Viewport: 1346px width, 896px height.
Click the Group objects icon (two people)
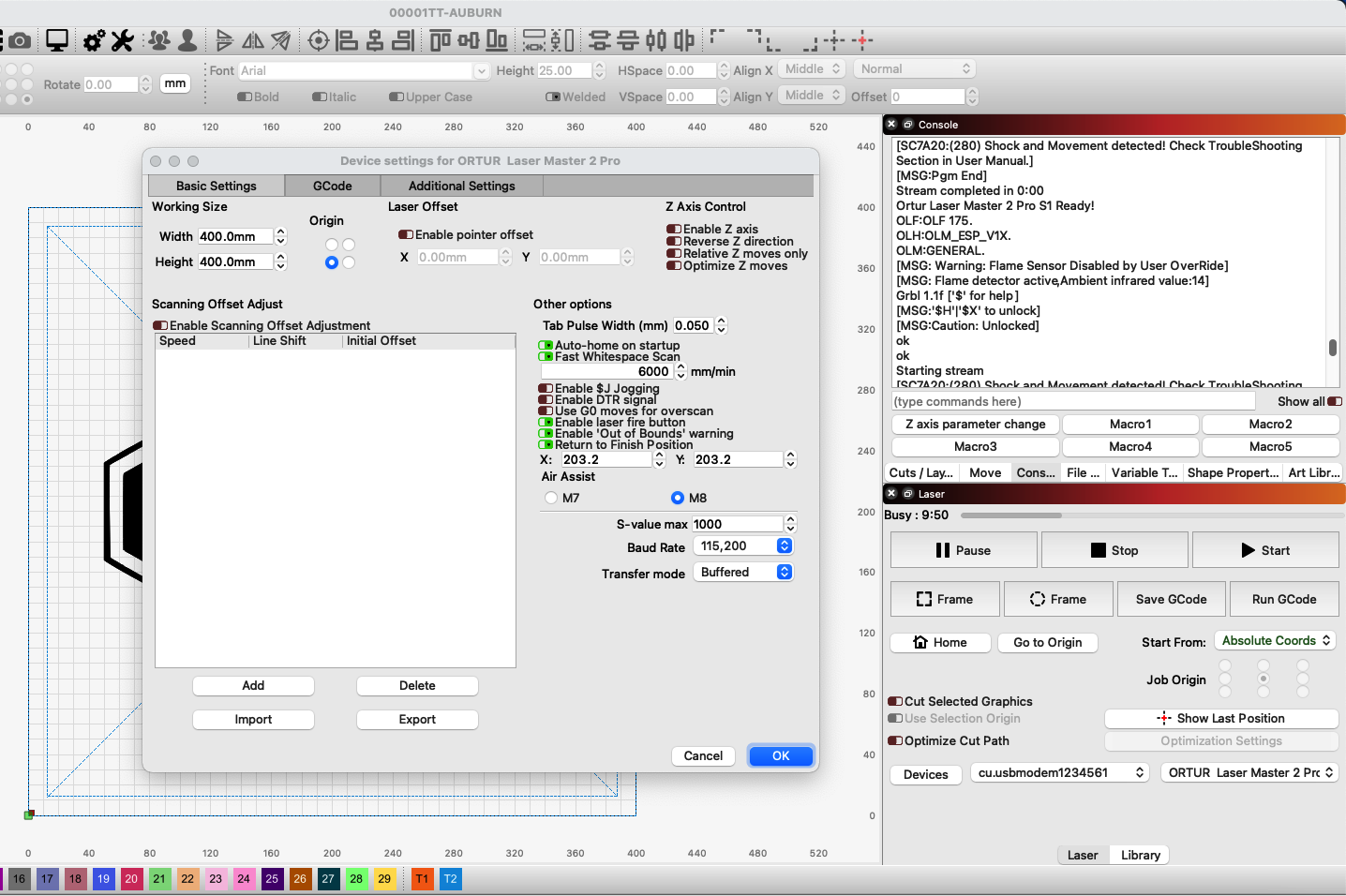tap(160, 40)
